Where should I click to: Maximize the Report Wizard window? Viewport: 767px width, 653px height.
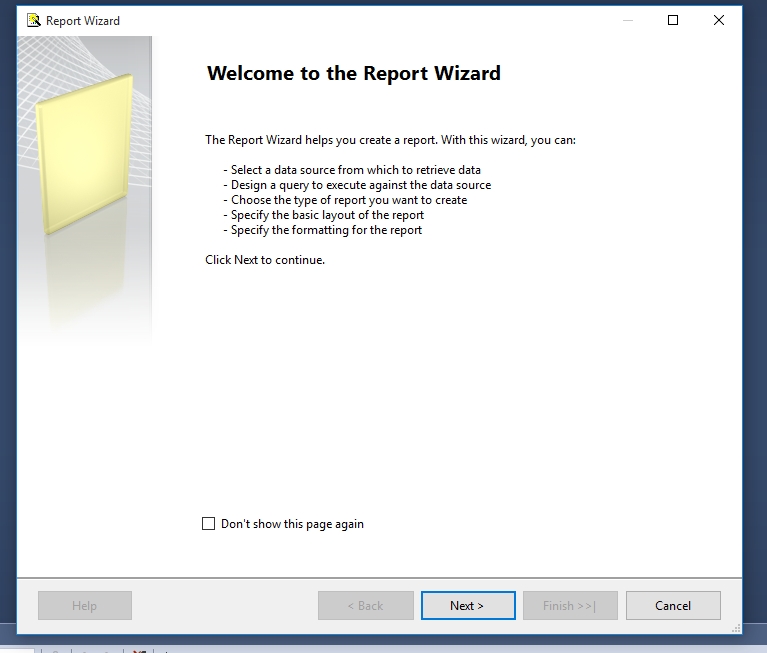pyautogui.click(x=673, y=20)
